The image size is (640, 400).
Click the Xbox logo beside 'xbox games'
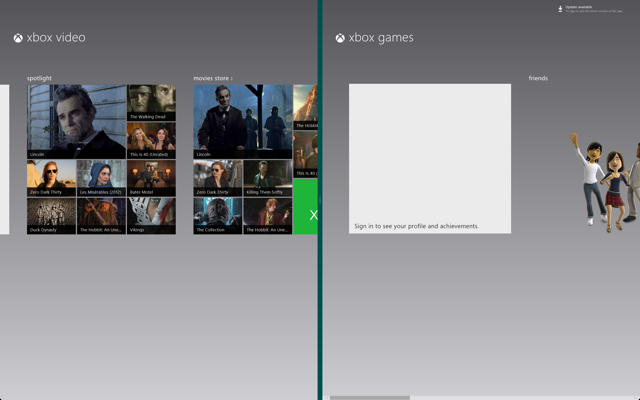click(340, 38)
